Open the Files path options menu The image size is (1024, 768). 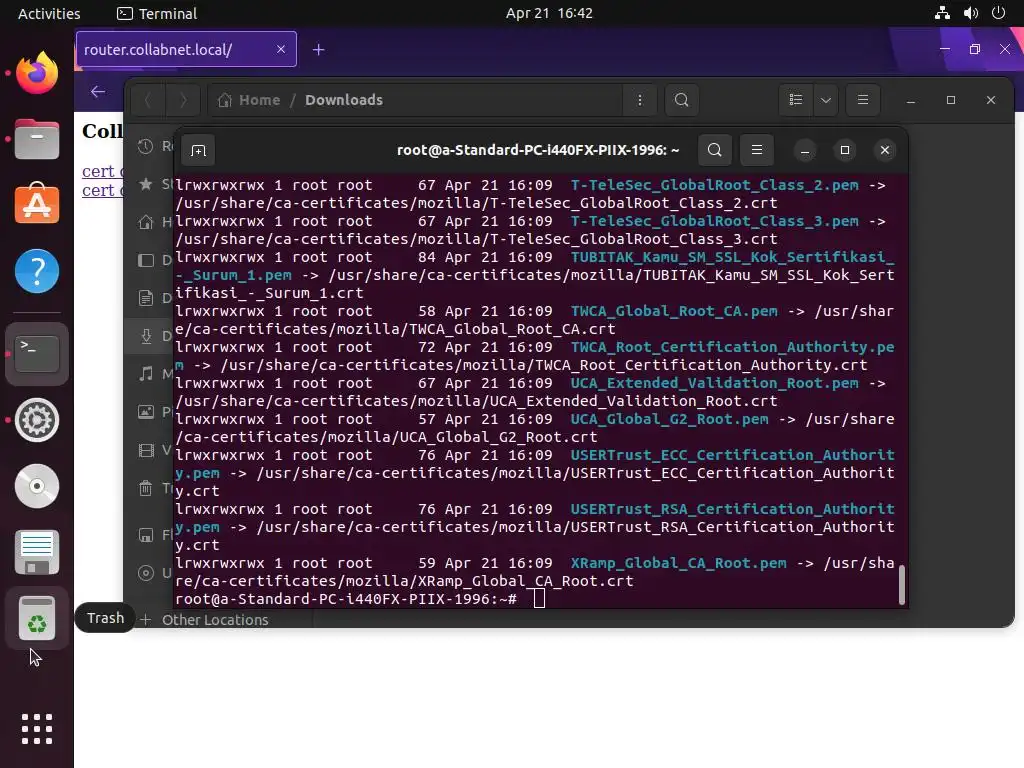(x=639, y=100)
